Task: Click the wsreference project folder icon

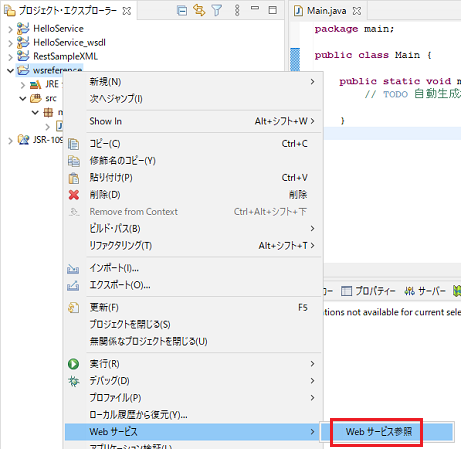Action: (x=23, y=70)
